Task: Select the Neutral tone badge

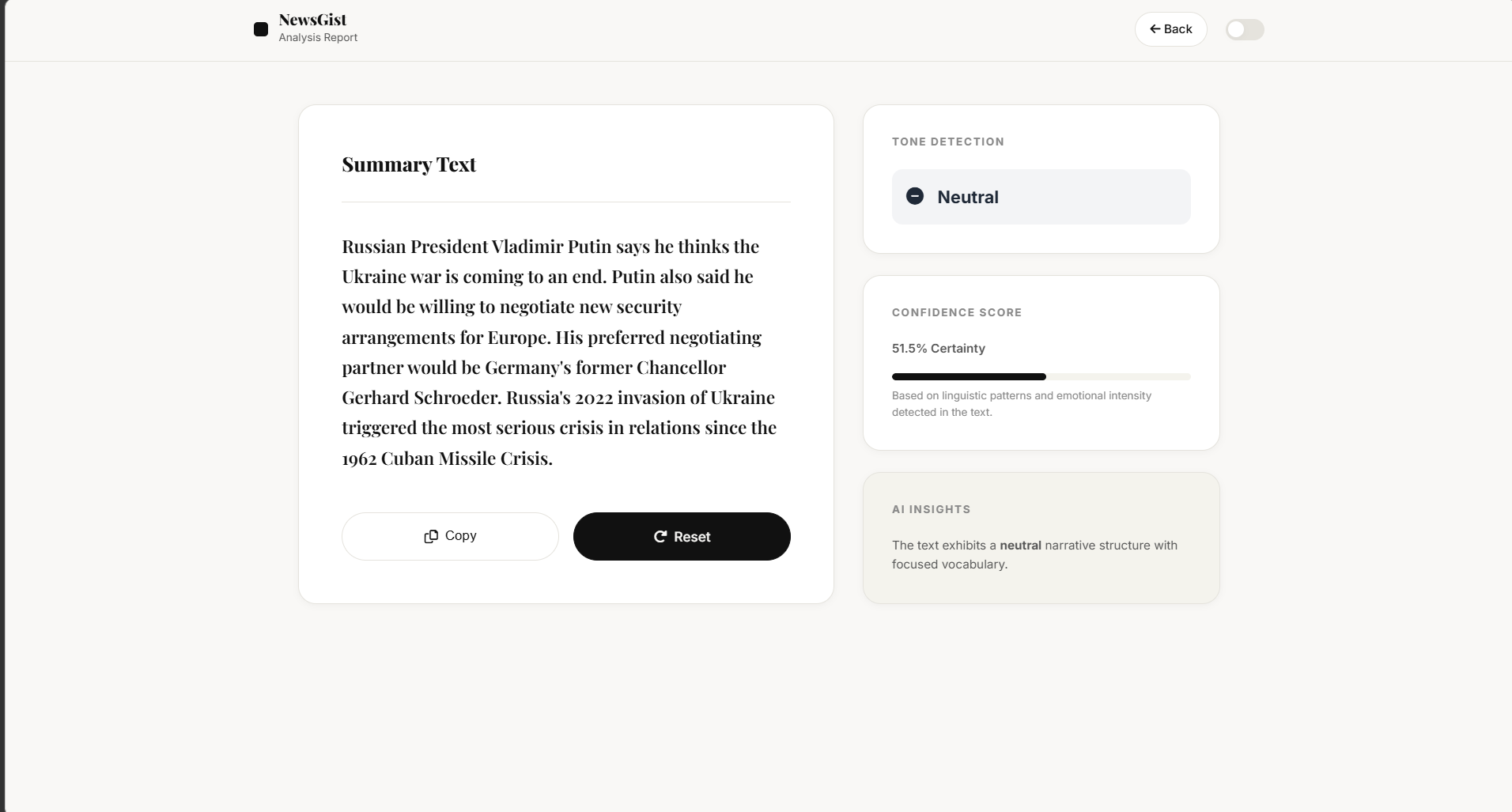Action: pyautogui.click(x=1041, y=197)
